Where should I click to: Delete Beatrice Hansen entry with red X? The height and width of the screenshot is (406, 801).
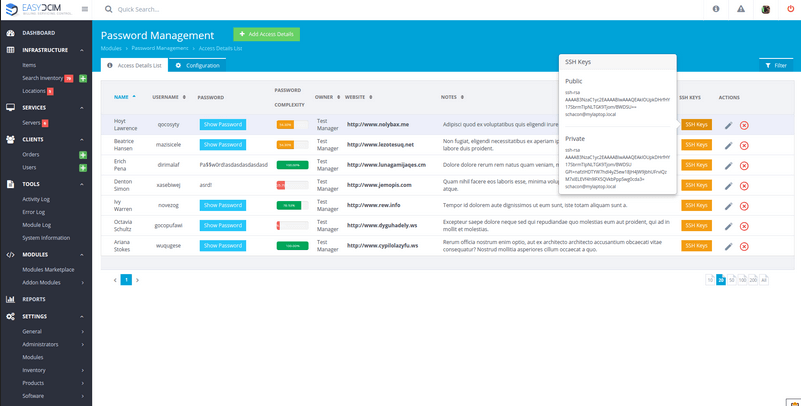tap(744, 145)
